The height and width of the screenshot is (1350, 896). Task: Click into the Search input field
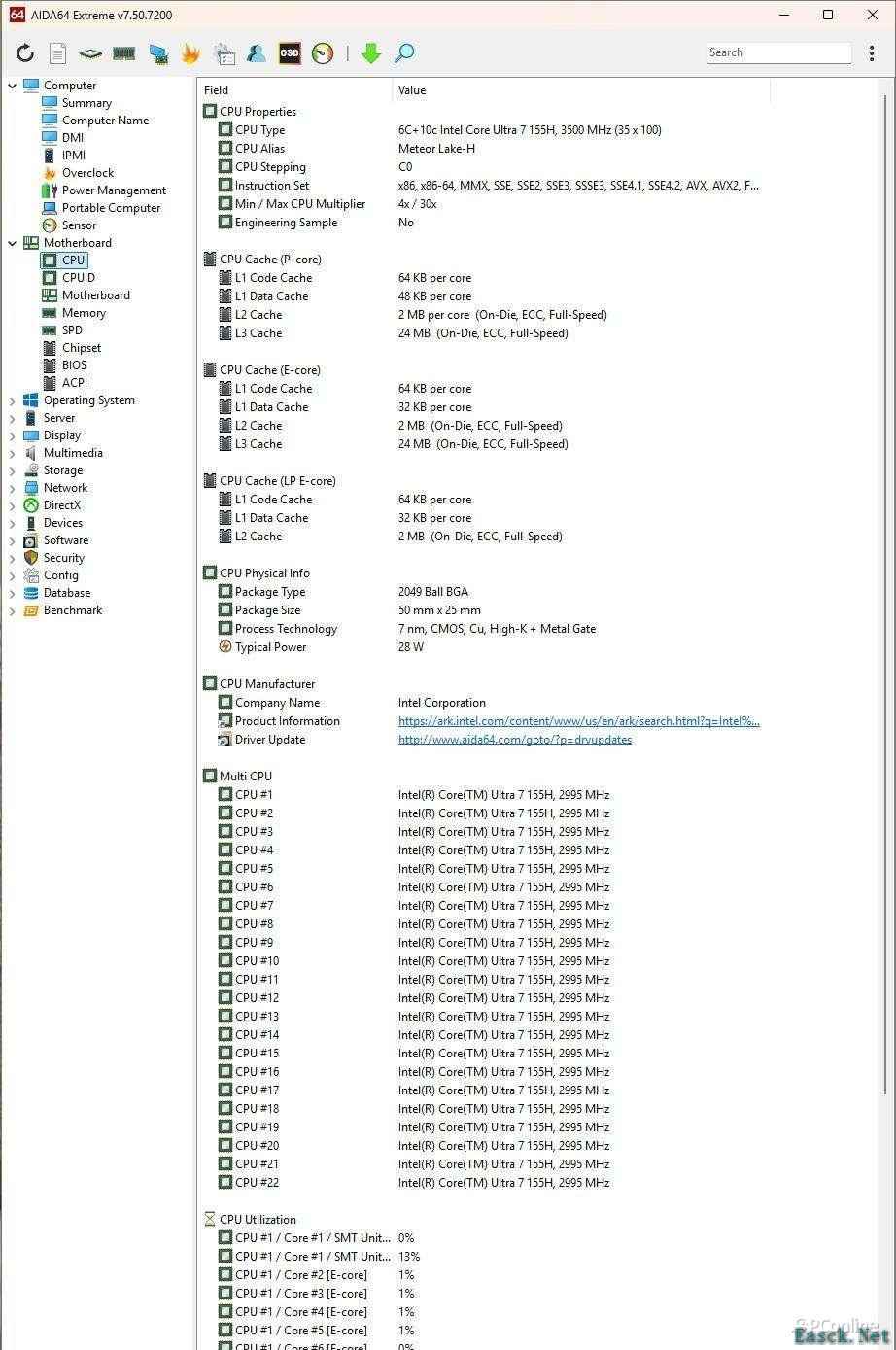coord(778,52)
